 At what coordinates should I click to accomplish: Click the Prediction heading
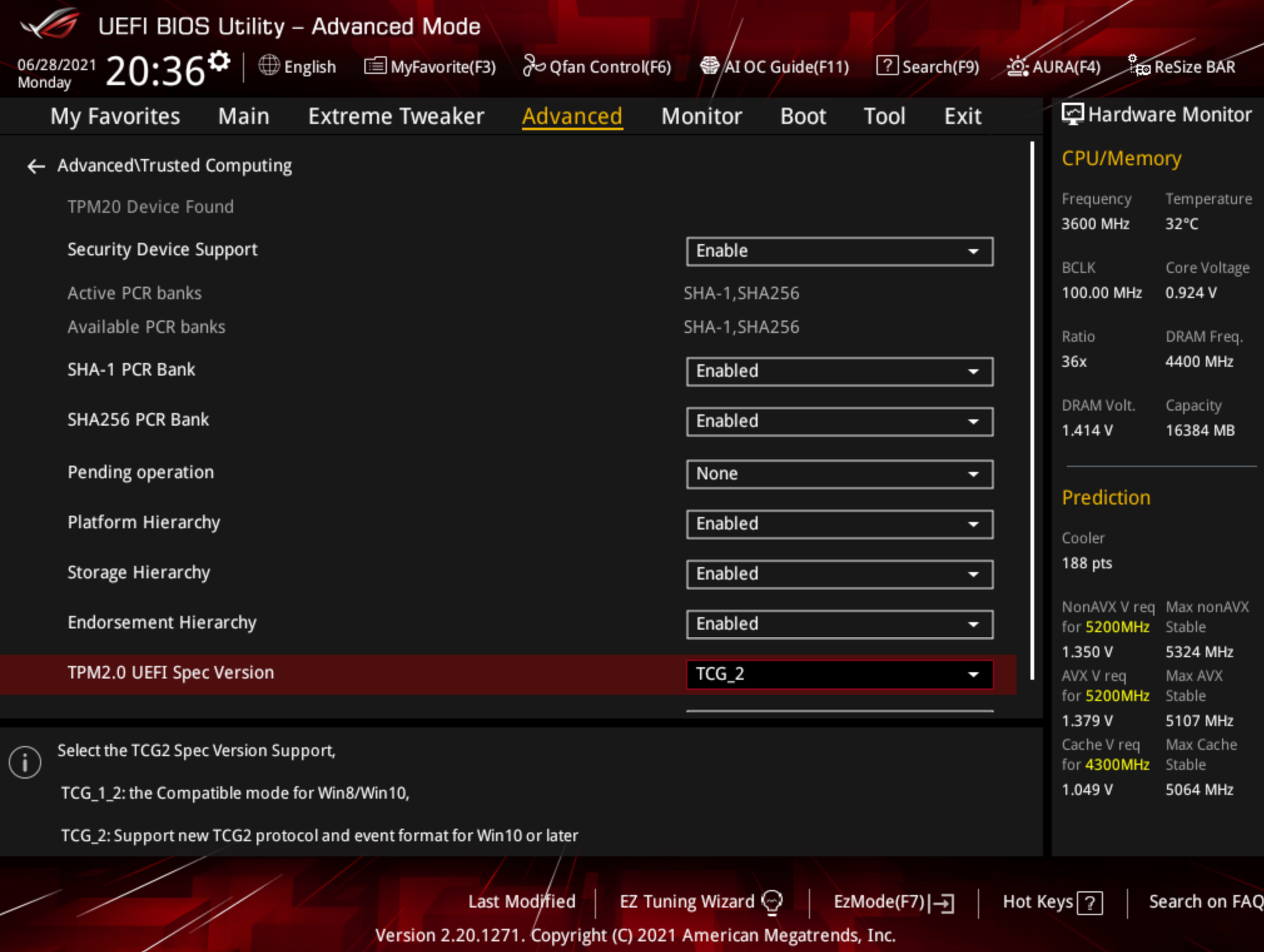click(1106, 498)
